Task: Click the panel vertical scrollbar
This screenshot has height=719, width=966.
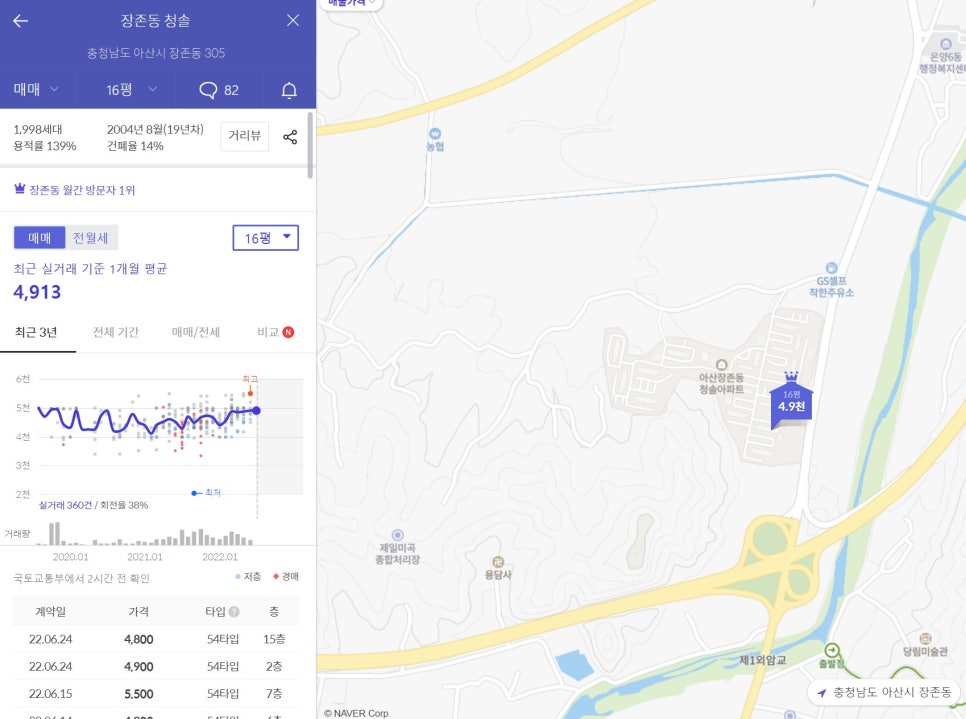Action: point(310,145)
